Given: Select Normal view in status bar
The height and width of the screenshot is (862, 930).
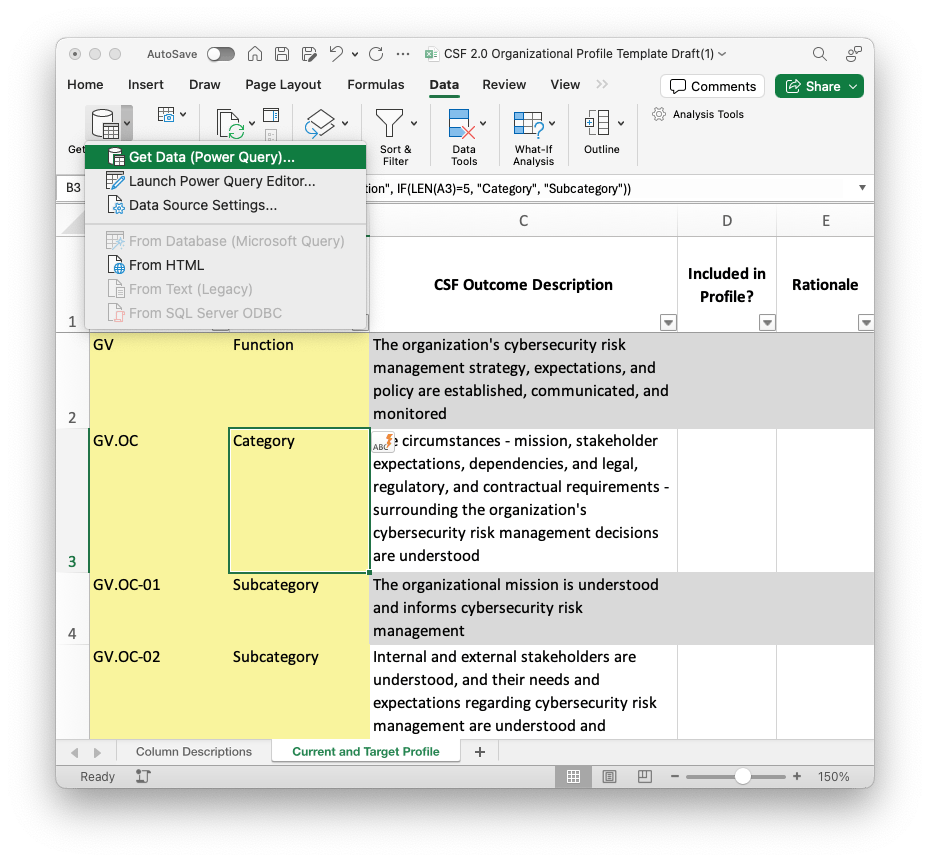Looking at the screenshot, I should pyautogui.click(x=574, y=777).
